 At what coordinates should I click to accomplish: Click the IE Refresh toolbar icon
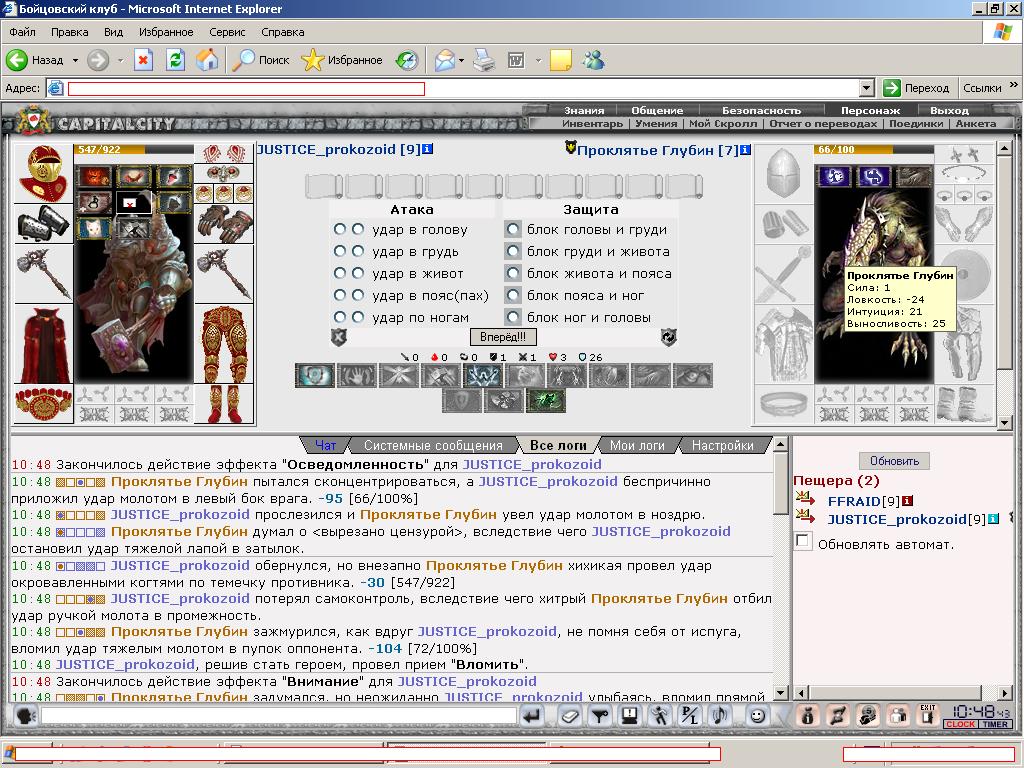(175, 60)
